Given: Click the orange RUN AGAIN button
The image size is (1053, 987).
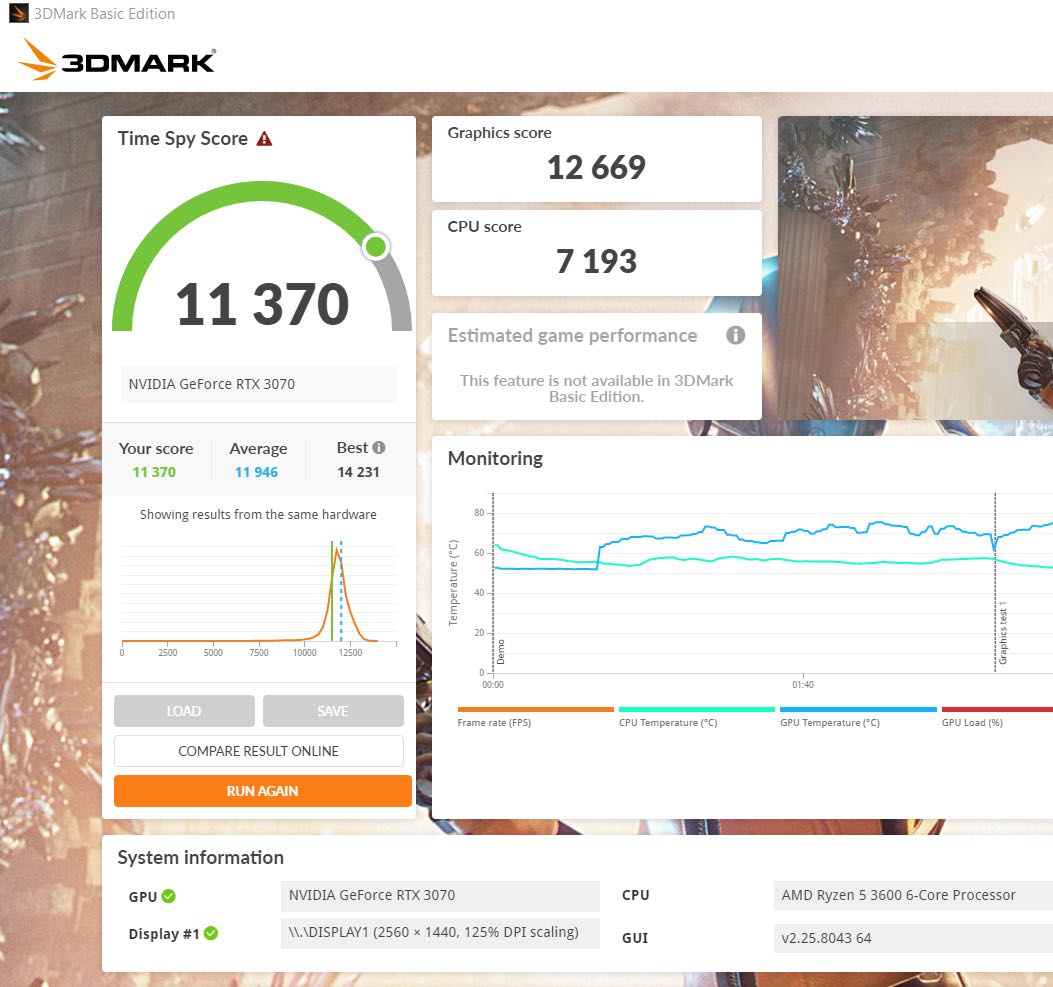Looking at the screenshot, I should pyautogui.click(x=263, y=791).
